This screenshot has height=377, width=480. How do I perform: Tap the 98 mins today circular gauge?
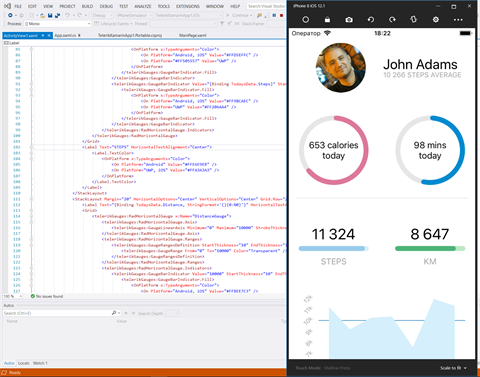(x=430, y=150)
